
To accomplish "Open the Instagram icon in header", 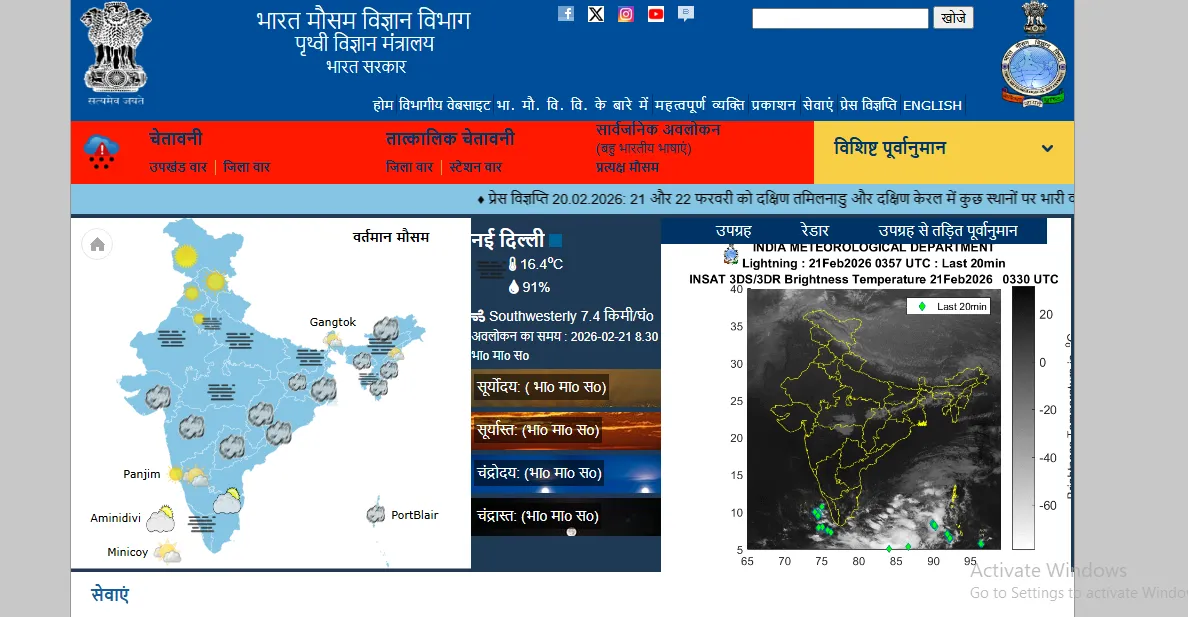I will point(626,14).
